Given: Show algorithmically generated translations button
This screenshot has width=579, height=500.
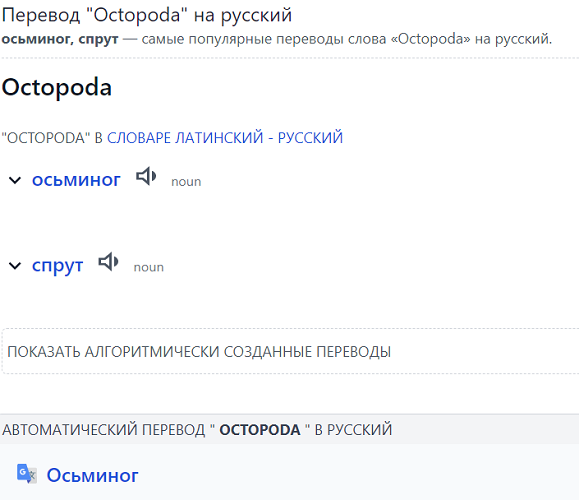Looking at the screenshot, I should 290,351.
